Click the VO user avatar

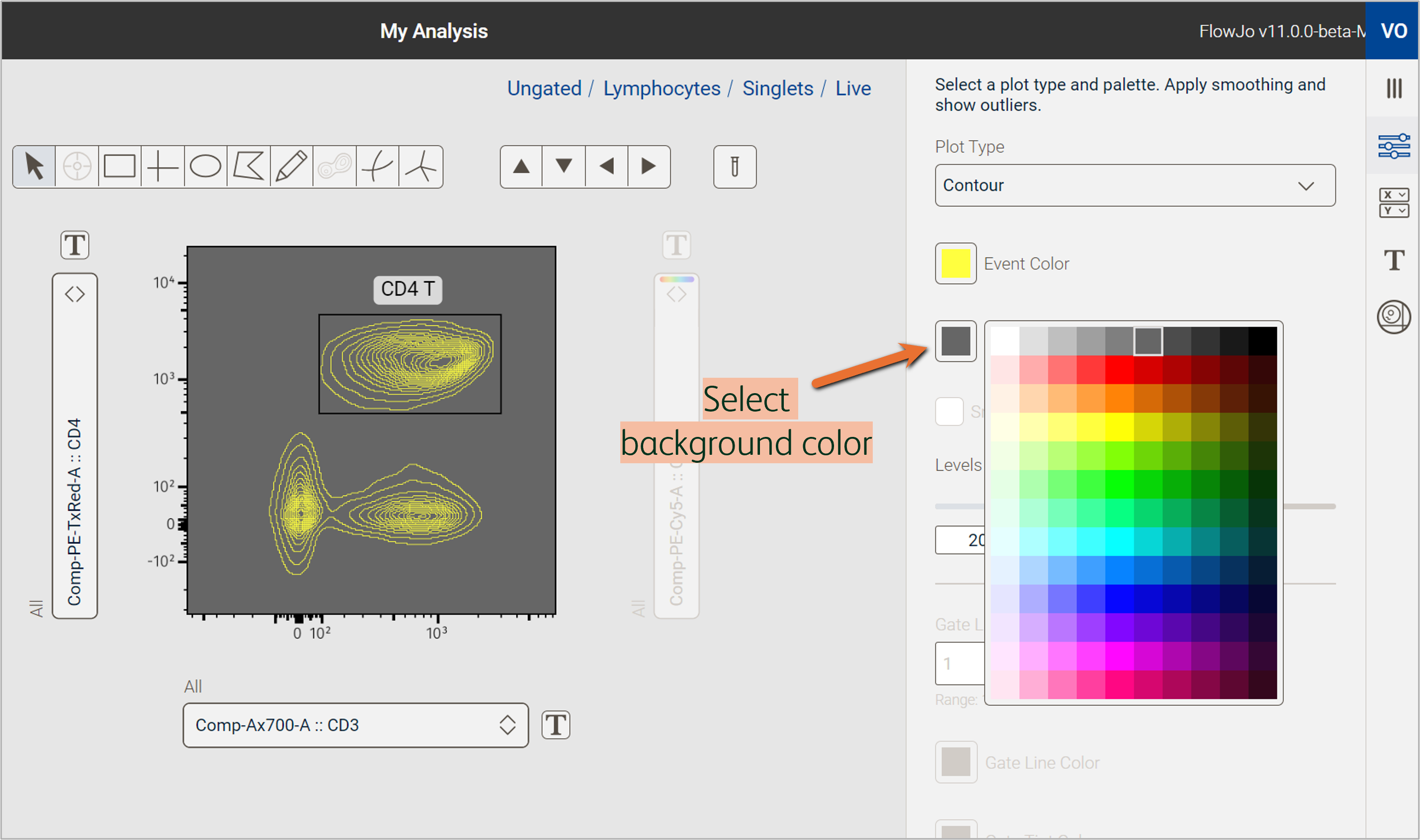point(1393,30)
